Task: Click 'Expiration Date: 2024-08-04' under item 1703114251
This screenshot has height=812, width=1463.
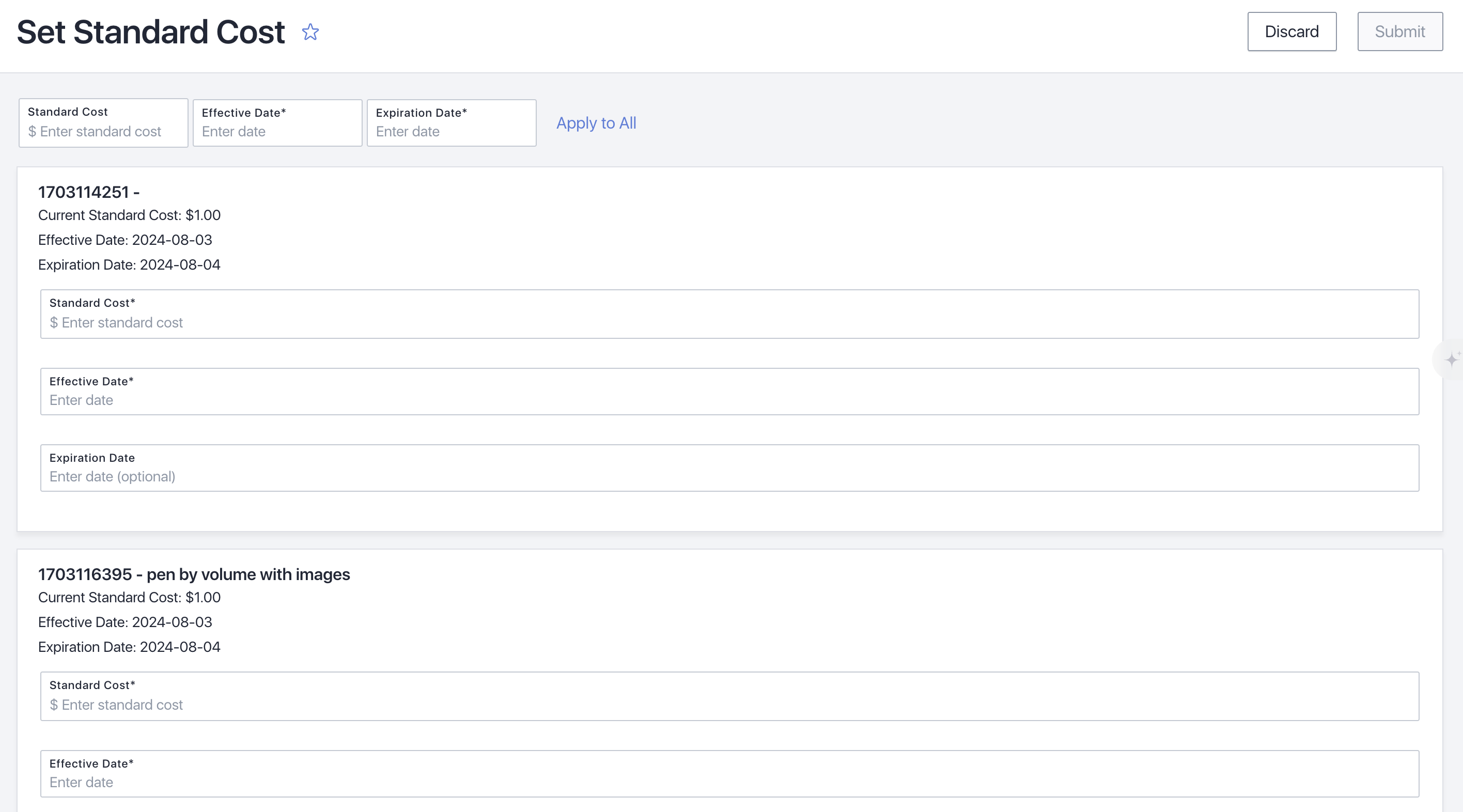Action: pos(130,265)
